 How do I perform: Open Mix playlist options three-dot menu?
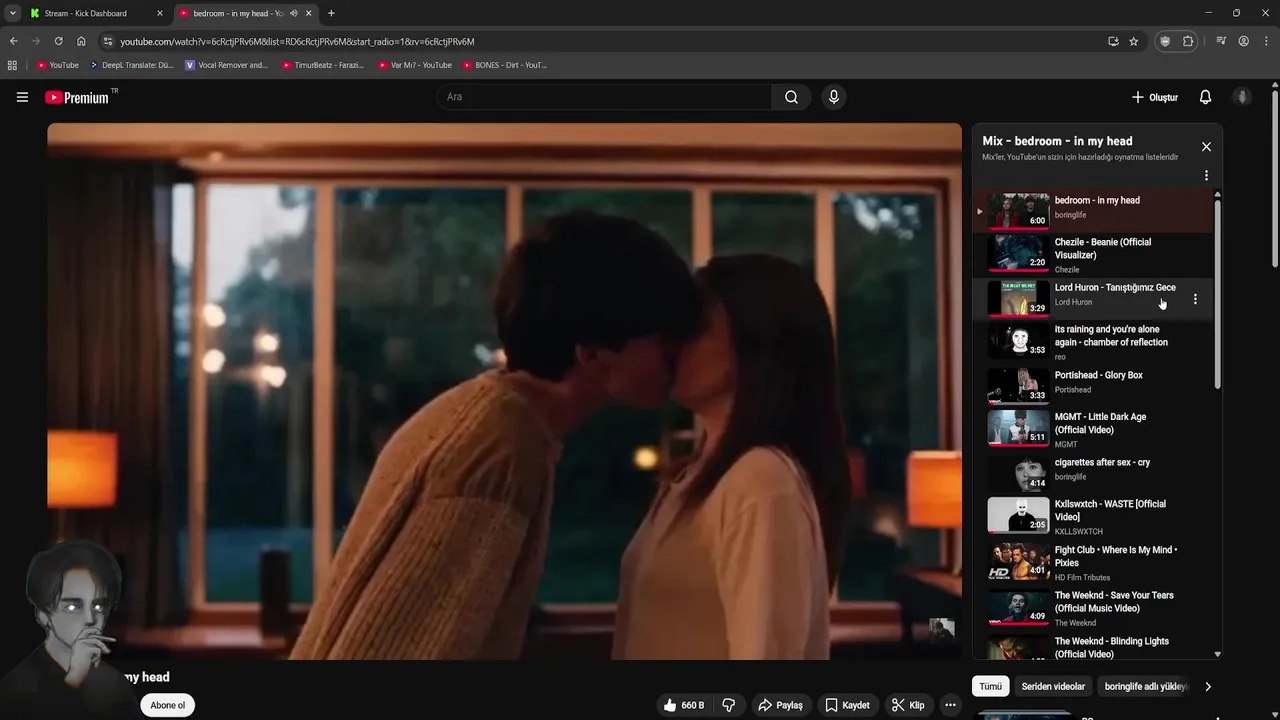click(1206, 175)
